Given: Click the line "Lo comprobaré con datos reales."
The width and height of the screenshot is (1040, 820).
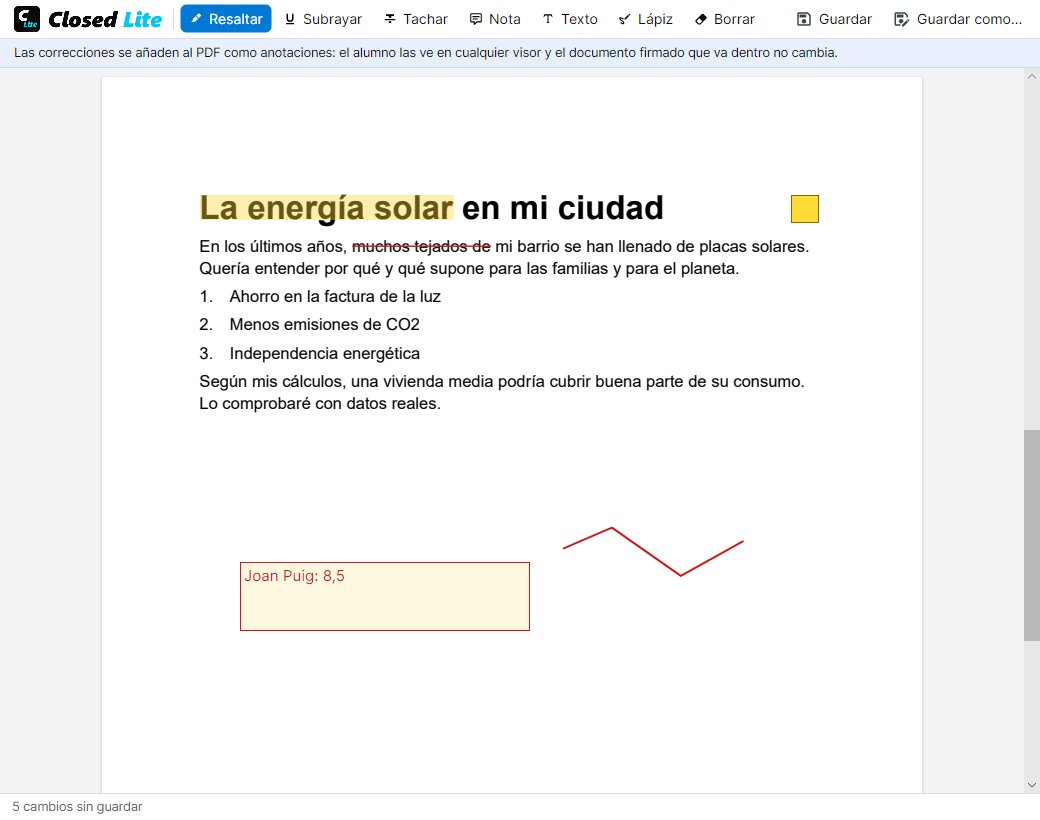Looking at the screenshot, I should [320, 403].
